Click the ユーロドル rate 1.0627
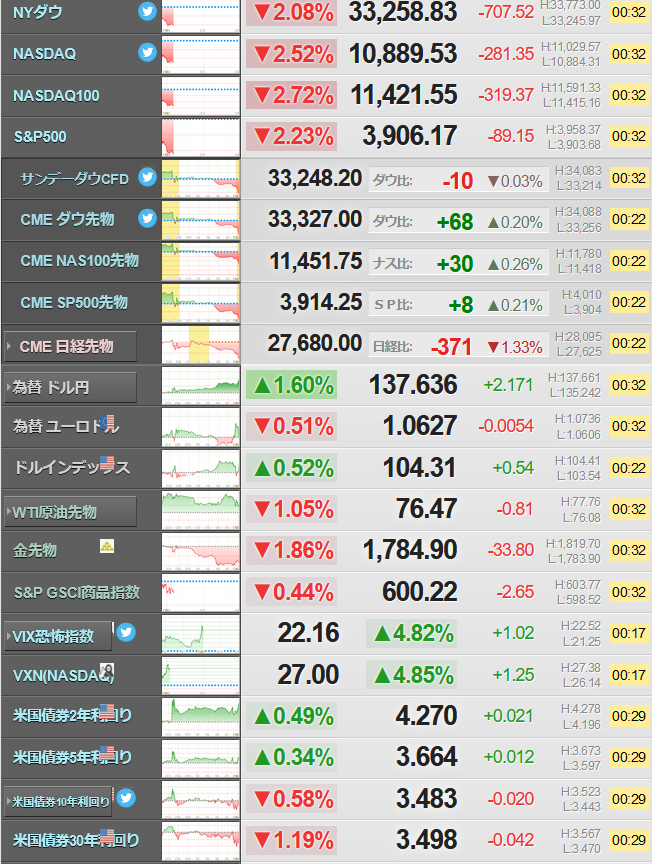 click(420, 426)
